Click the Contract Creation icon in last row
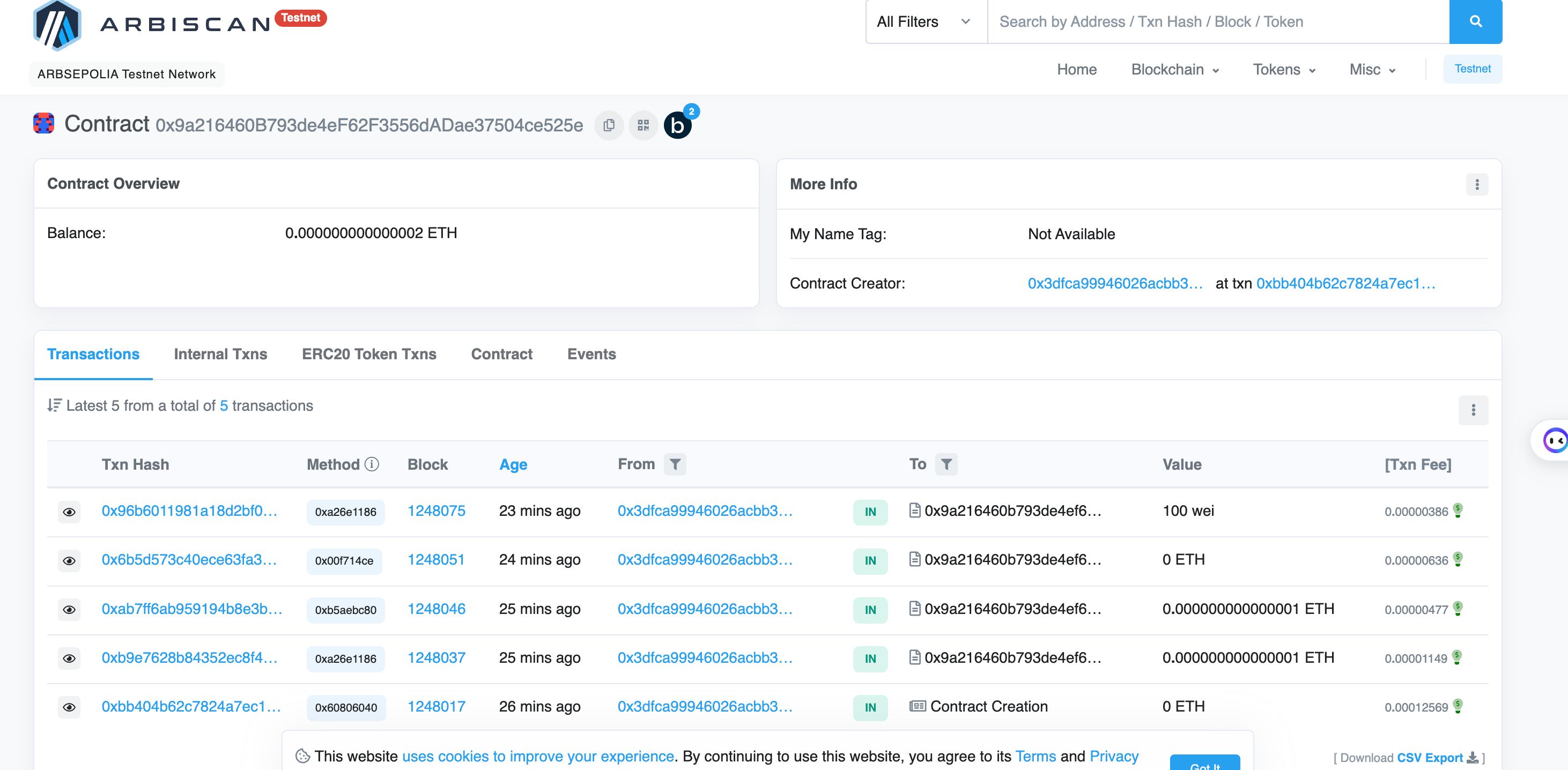This screenshot has width=1568, height=770. (x=918, y=706)
